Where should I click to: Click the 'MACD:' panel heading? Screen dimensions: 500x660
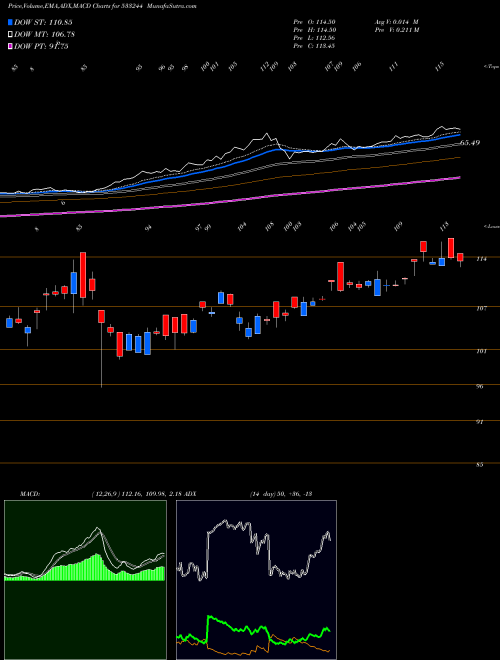coord(29,494)
